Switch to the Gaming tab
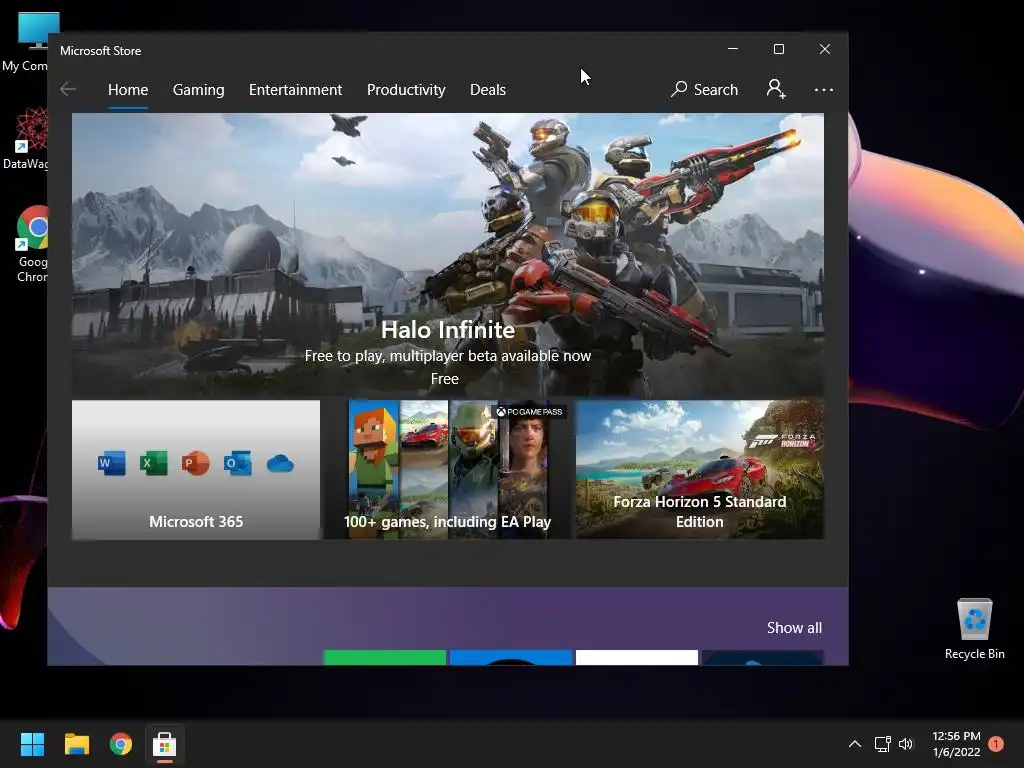This screenshot has width=1024, height=768. 199,89
